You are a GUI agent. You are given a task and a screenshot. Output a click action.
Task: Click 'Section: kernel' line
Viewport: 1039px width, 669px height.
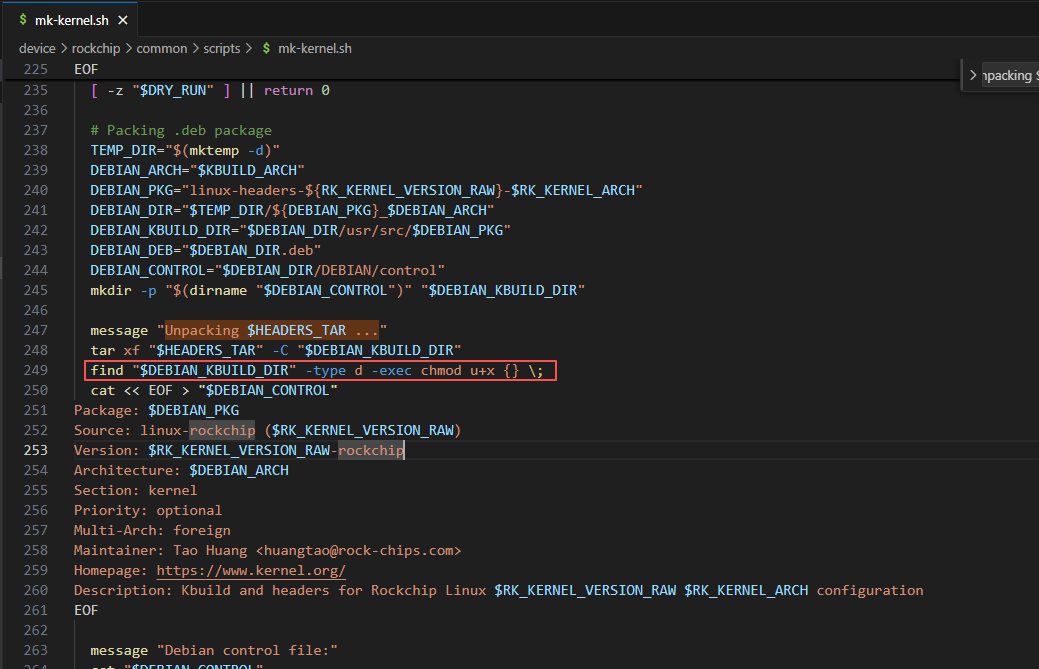point(135,490)
